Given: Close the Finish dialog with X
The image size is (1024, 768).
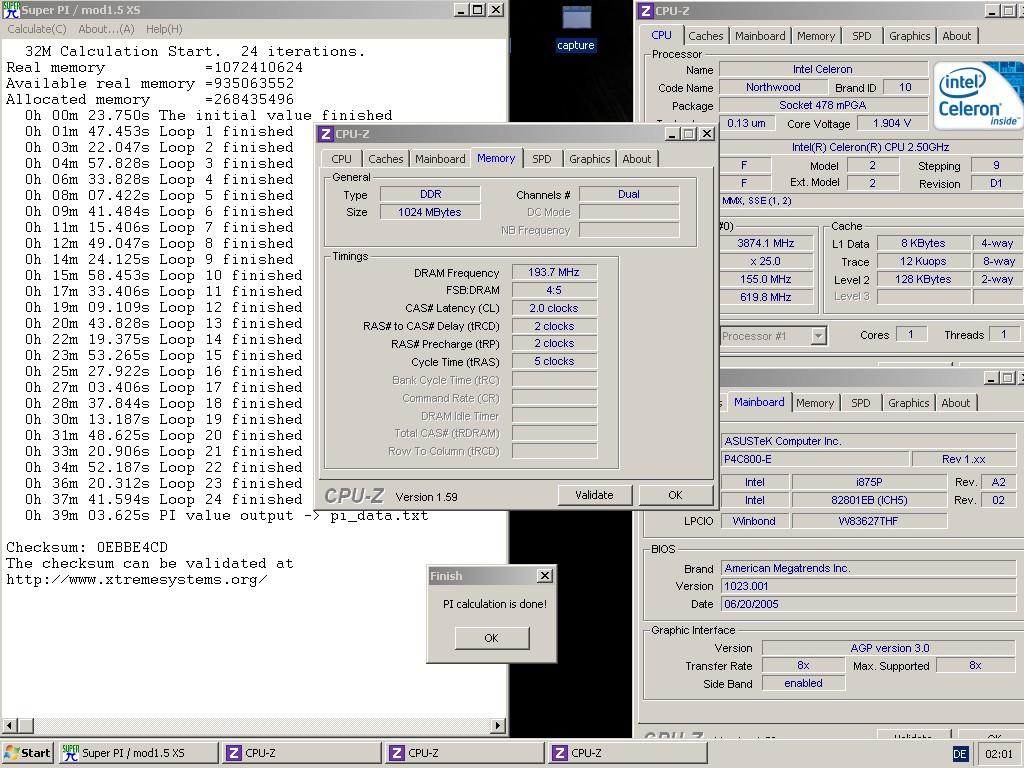Looking at the screenshot, I should pyautogui.click(x=545, y=575).
